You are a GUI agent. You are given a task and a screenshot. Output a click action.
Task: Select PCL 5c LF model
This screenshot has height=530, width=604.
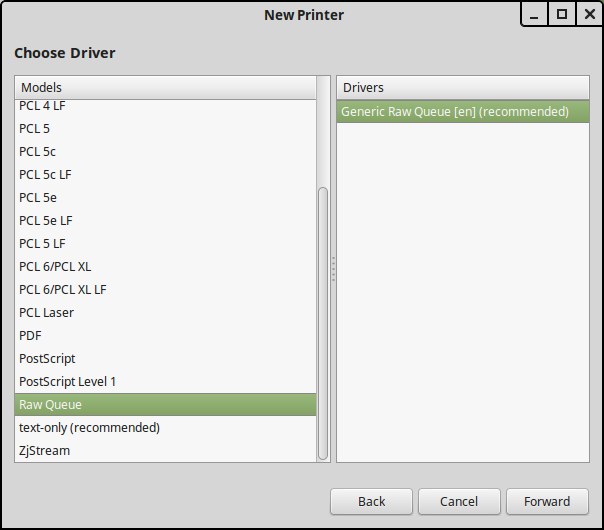click(x=45, y=174)
